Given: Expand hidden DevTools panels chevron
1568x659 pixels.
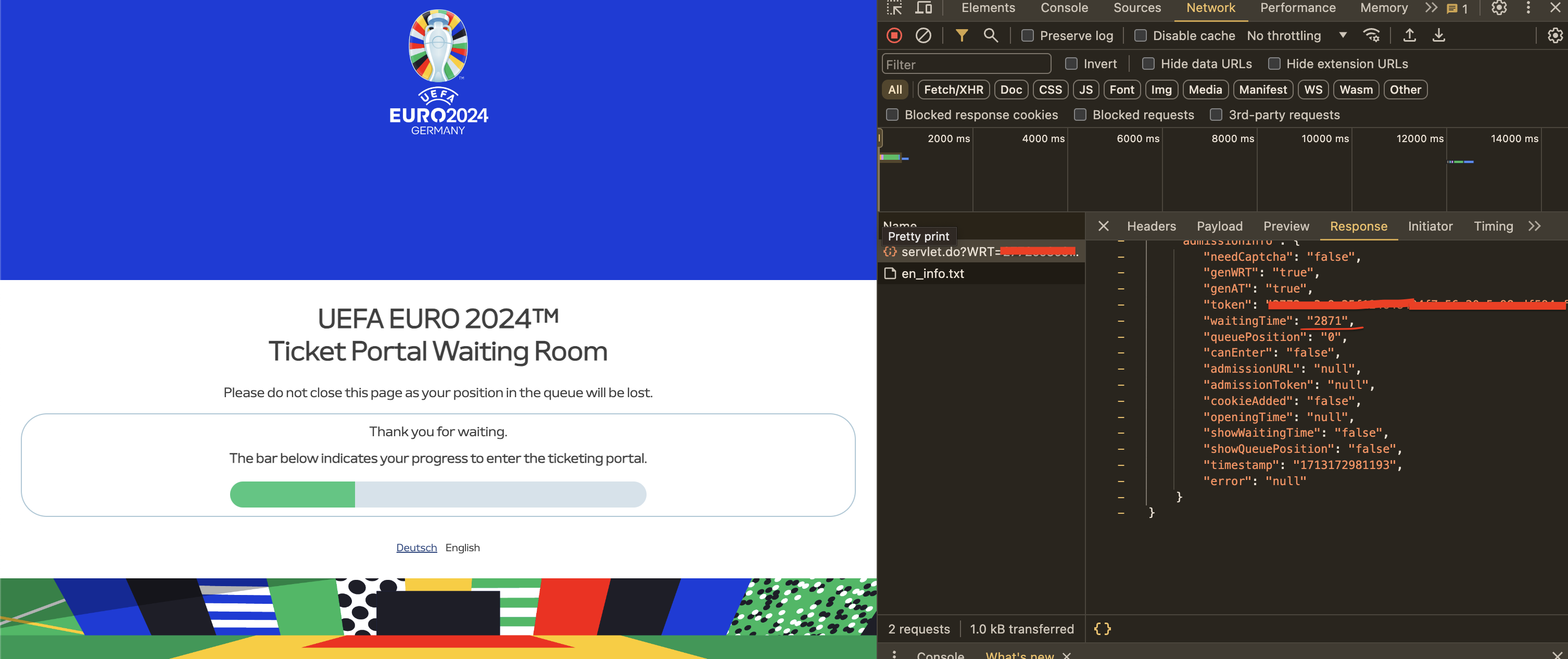Looking at the screenshot, I should pos(1430,8).
